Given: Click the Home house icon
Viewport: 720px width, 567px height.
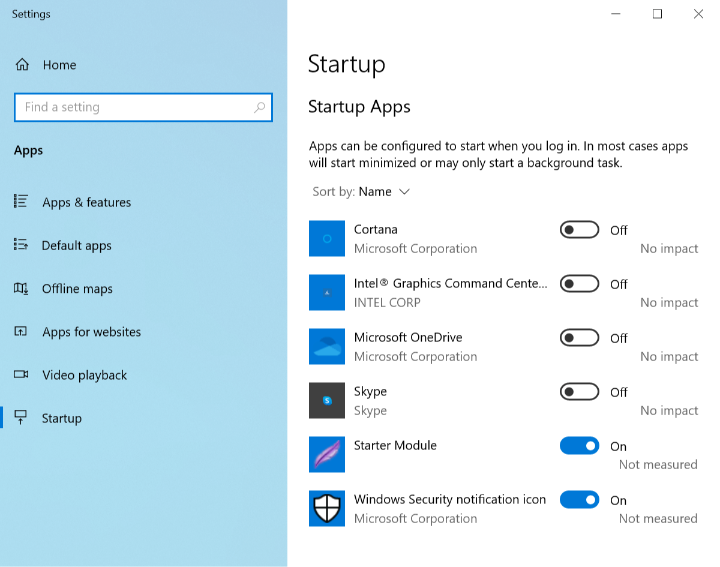Looking at the screenshot, I should click(22, 65).
